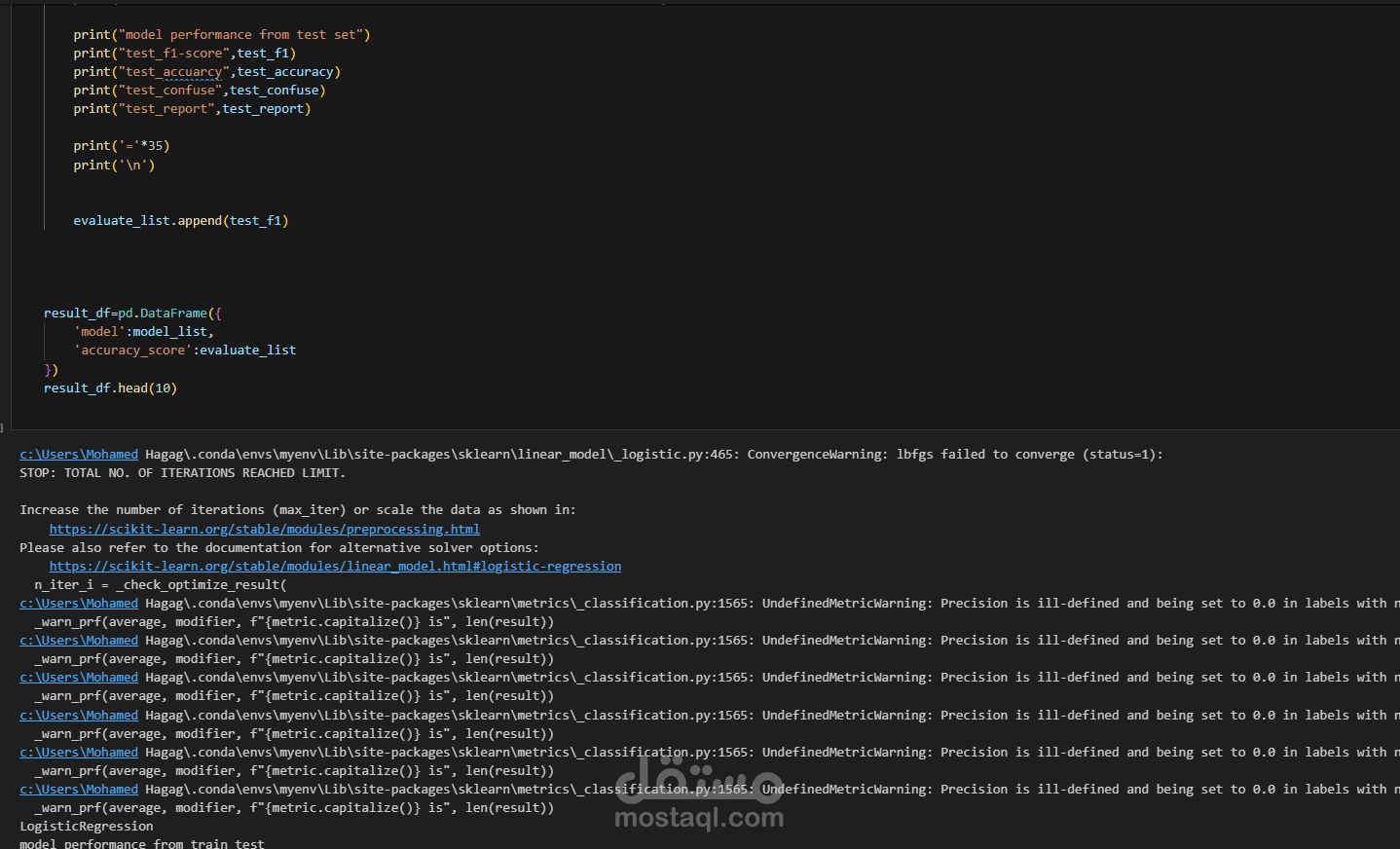Viewport: 1400px width, 849px height.
Task: Click the result_df.head(10) line
Action: (x=110, y=388)
